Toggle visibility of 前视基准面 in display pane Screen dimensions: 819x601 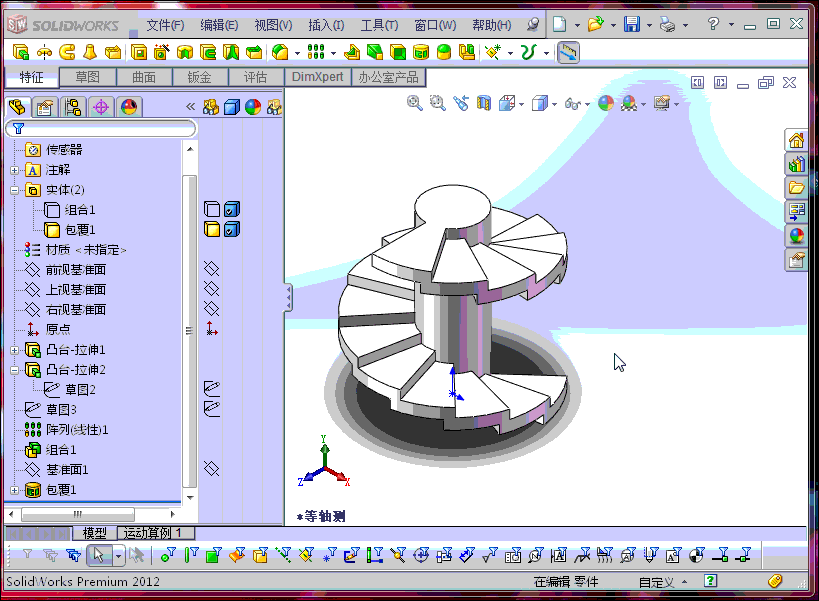tap(212, 269)
